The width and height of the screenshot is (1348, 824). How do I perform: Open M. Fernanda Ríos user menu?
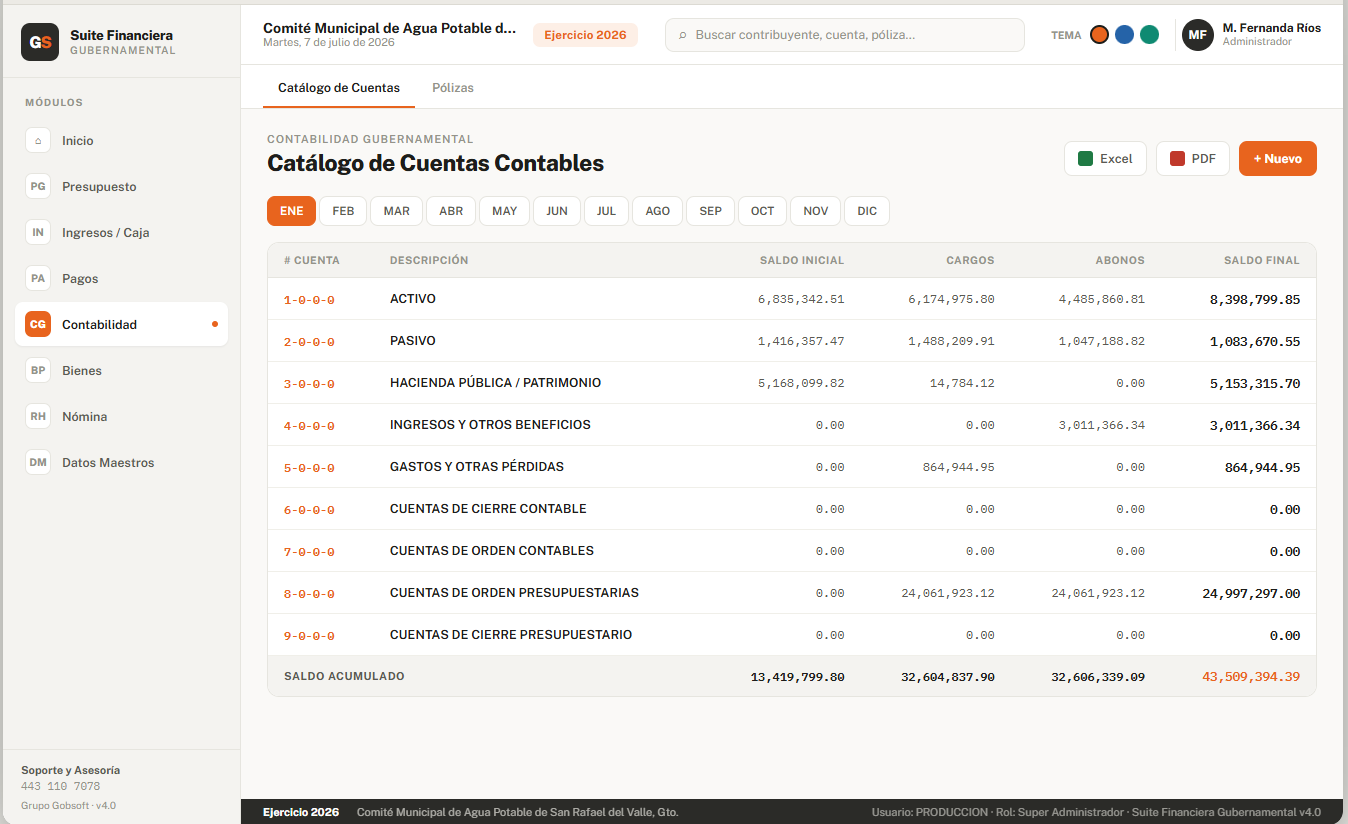tap(1252, 35)
